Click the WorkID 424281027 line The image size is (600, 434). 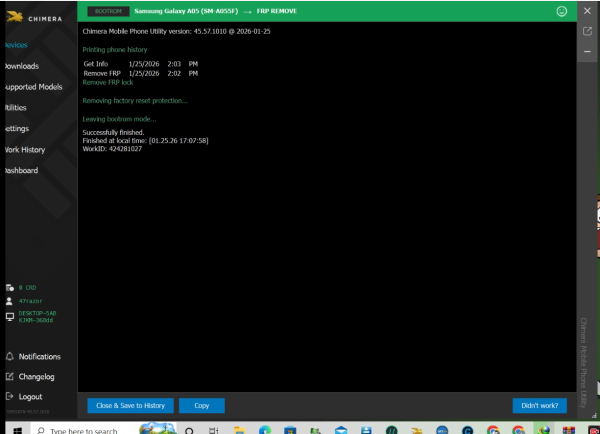point(112,149)
